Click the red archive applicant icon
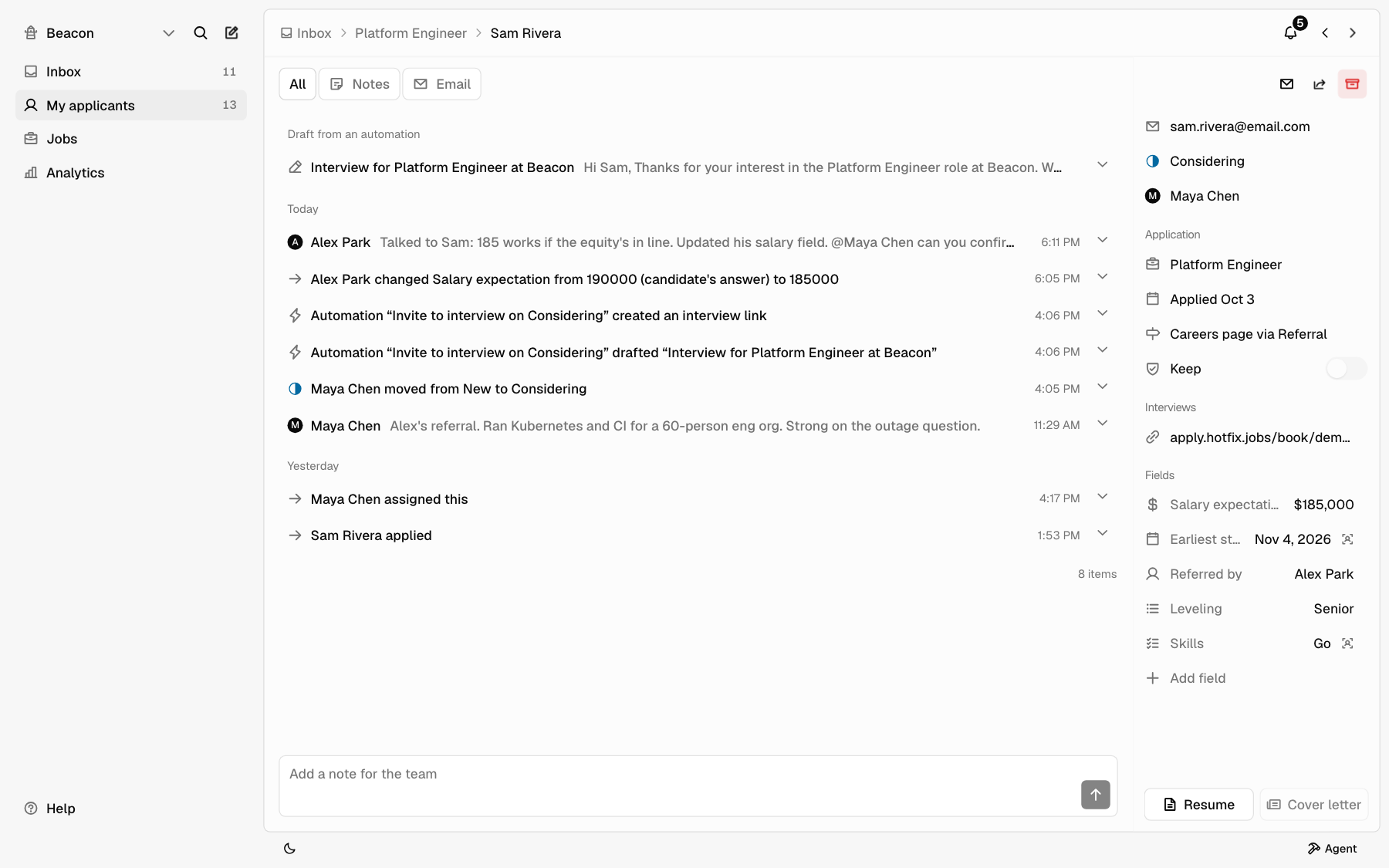Viewport: 1389px width, 868px height. tap(1352, 84)
